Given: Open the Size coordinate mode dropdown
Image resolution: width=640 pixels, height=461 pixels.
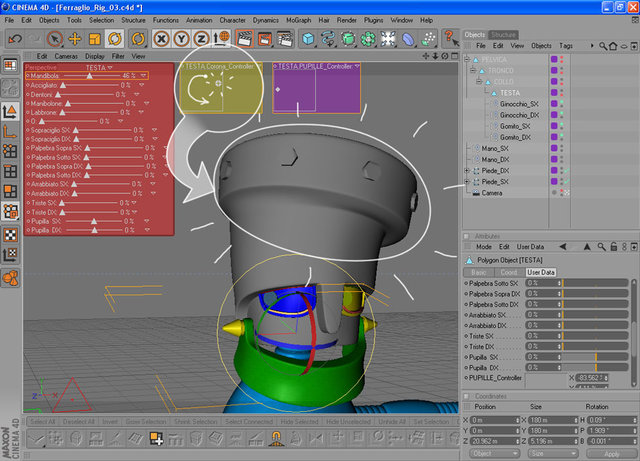Looking at the screenshot, I should tap(553, 454).
